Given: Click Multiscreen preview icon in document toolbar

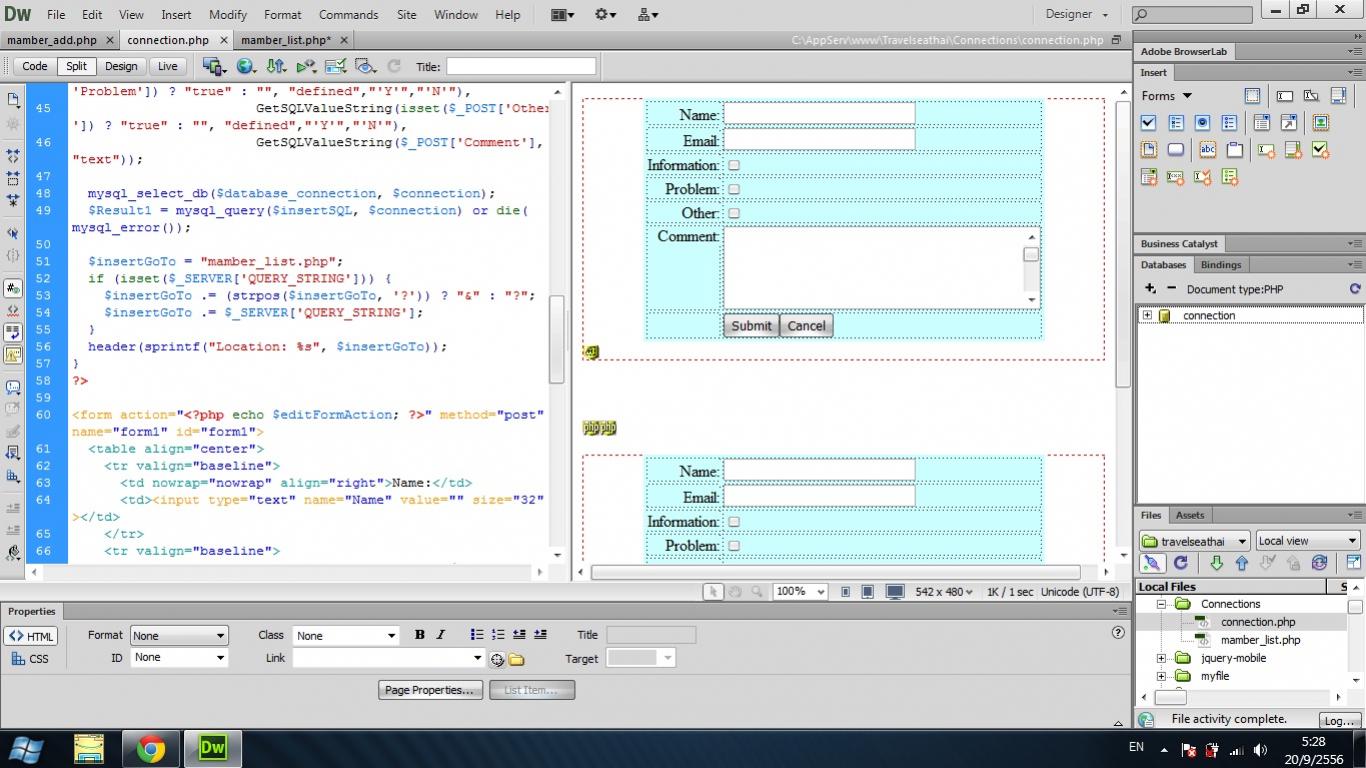Looking at the screenshot, I should coord(214,66).
